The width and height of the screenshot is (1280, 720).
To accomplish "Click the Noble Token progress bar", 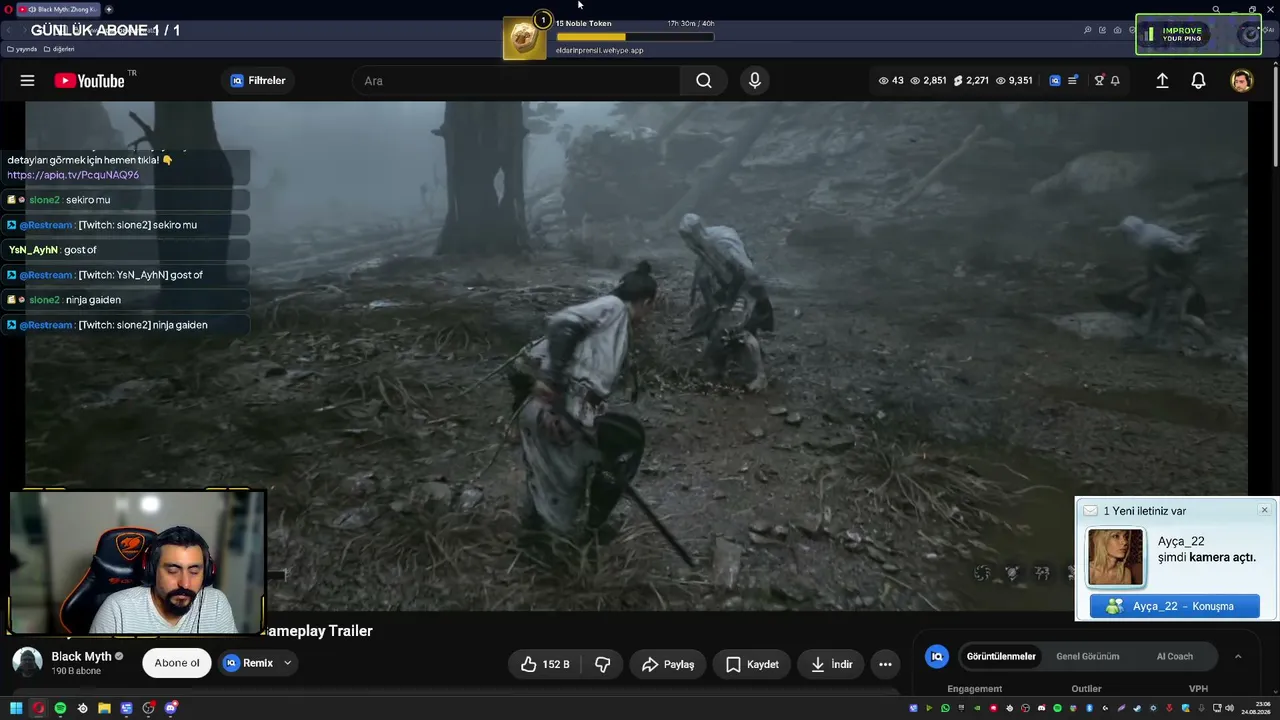I will point(635,37).
